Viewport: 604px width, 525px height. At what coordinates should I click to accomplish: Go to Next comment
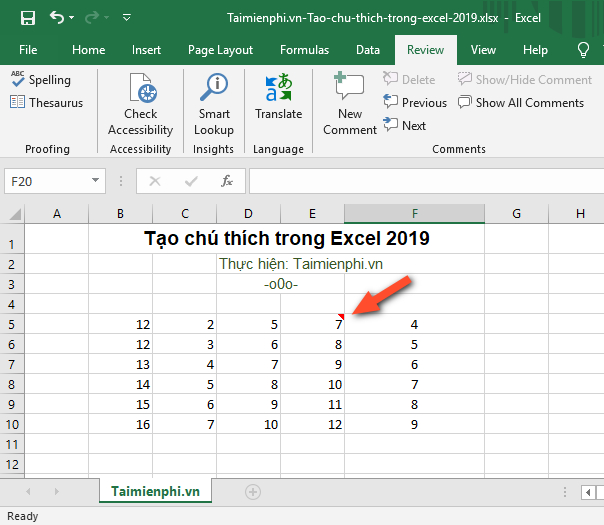coord(404,126)
